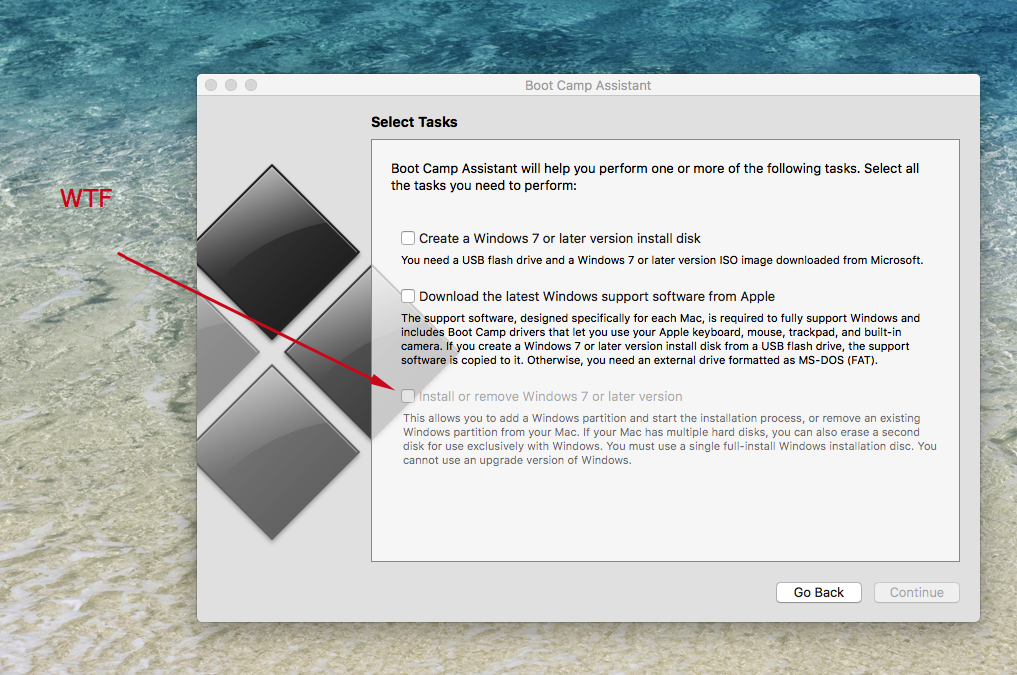Image resolution: width=1017 pixels, height=675 pixels.
Task: Click the Continue button
Action: point(916,592)
